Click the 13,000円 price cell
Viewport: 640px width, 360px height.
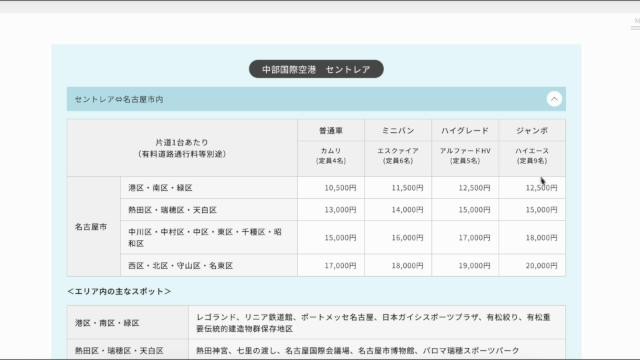point(331,210)
